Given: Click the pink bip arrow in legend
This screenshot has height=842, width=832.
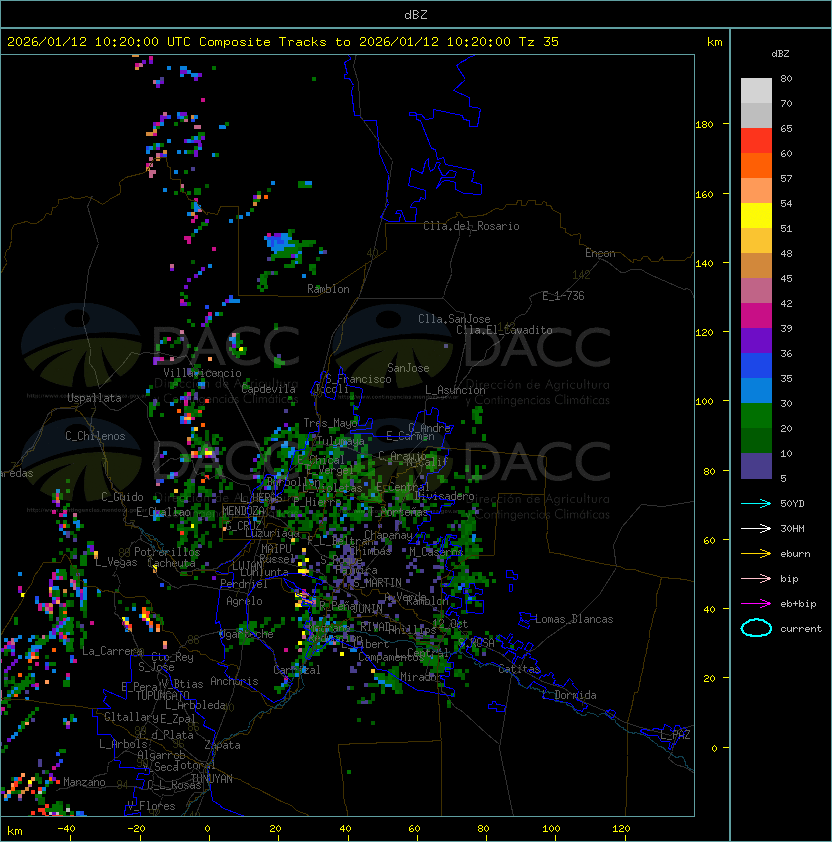Looking at the screenshot, I should pos(756,578).
